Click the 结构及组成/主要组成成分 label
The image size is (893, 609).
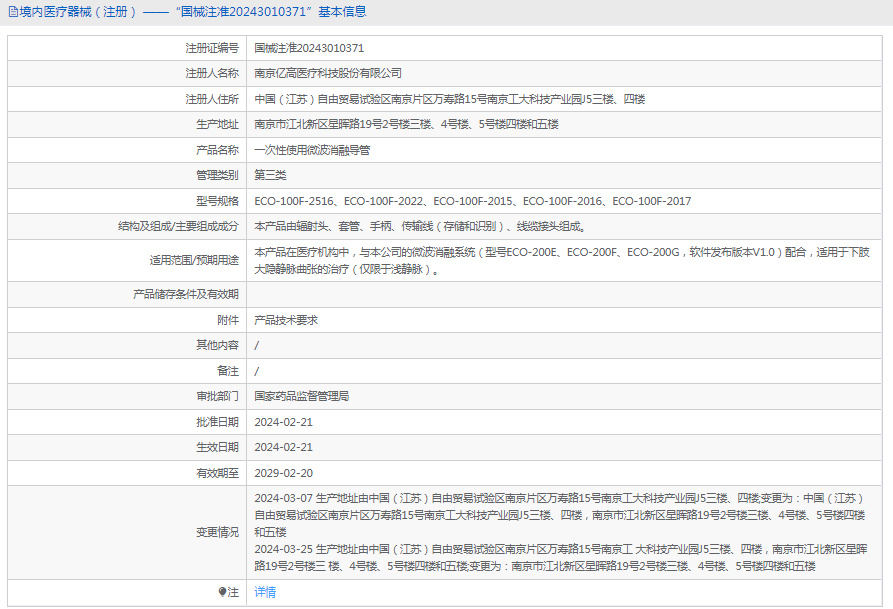click(178, 227)
